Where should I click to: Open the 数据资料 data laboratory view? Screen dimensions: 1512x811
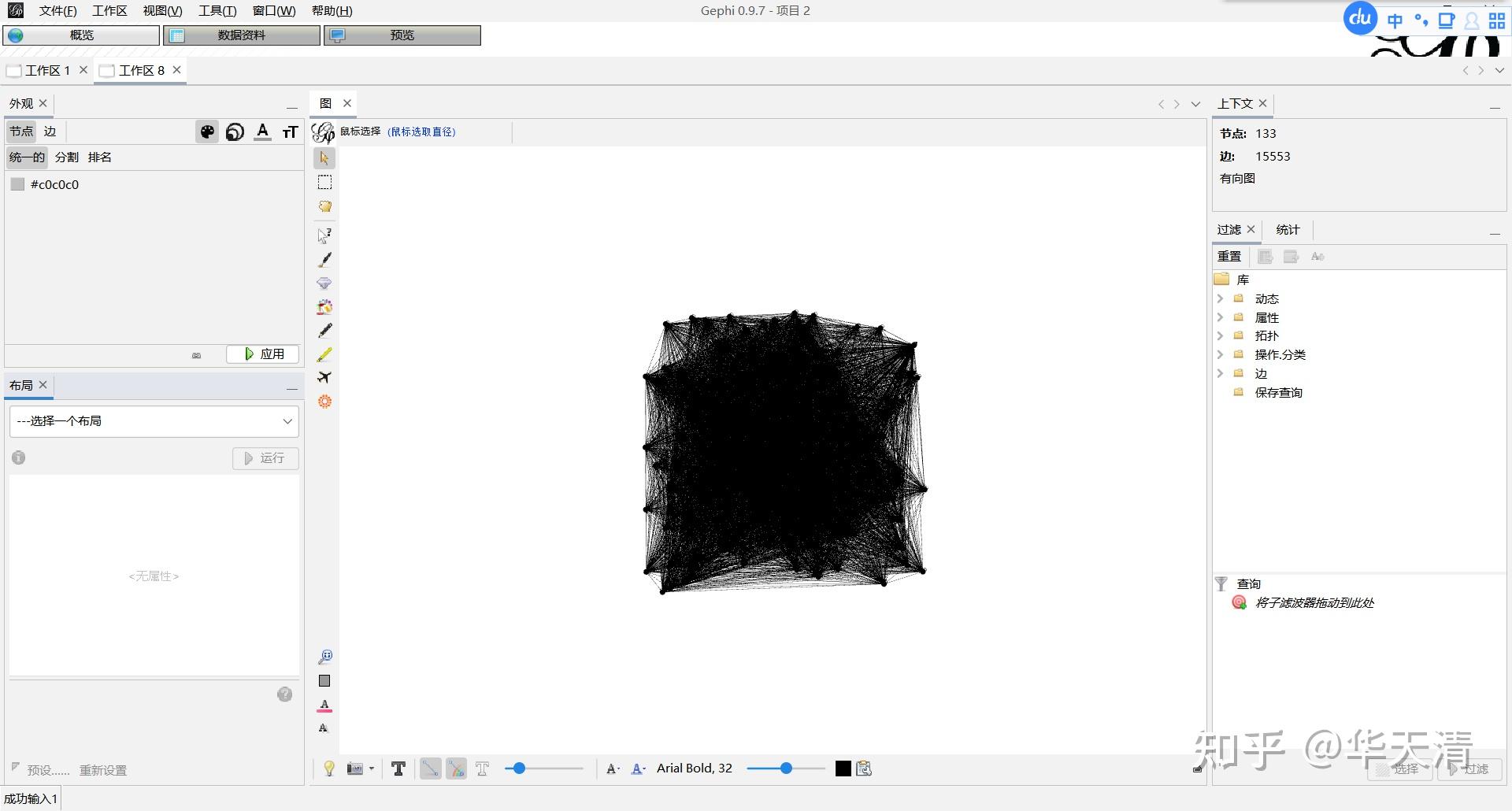242,35
